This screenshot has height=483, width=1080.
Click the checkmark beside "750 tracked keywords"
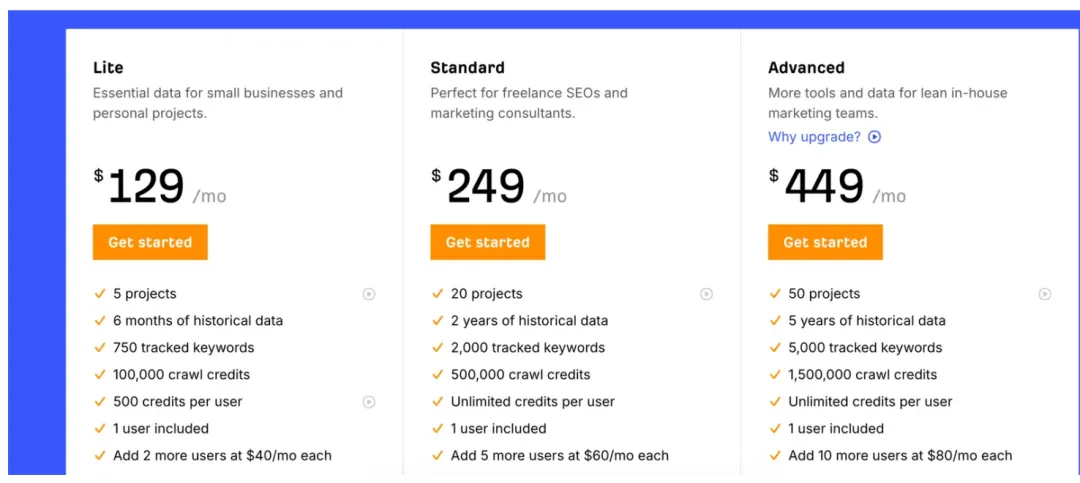(x=100, y=348)
